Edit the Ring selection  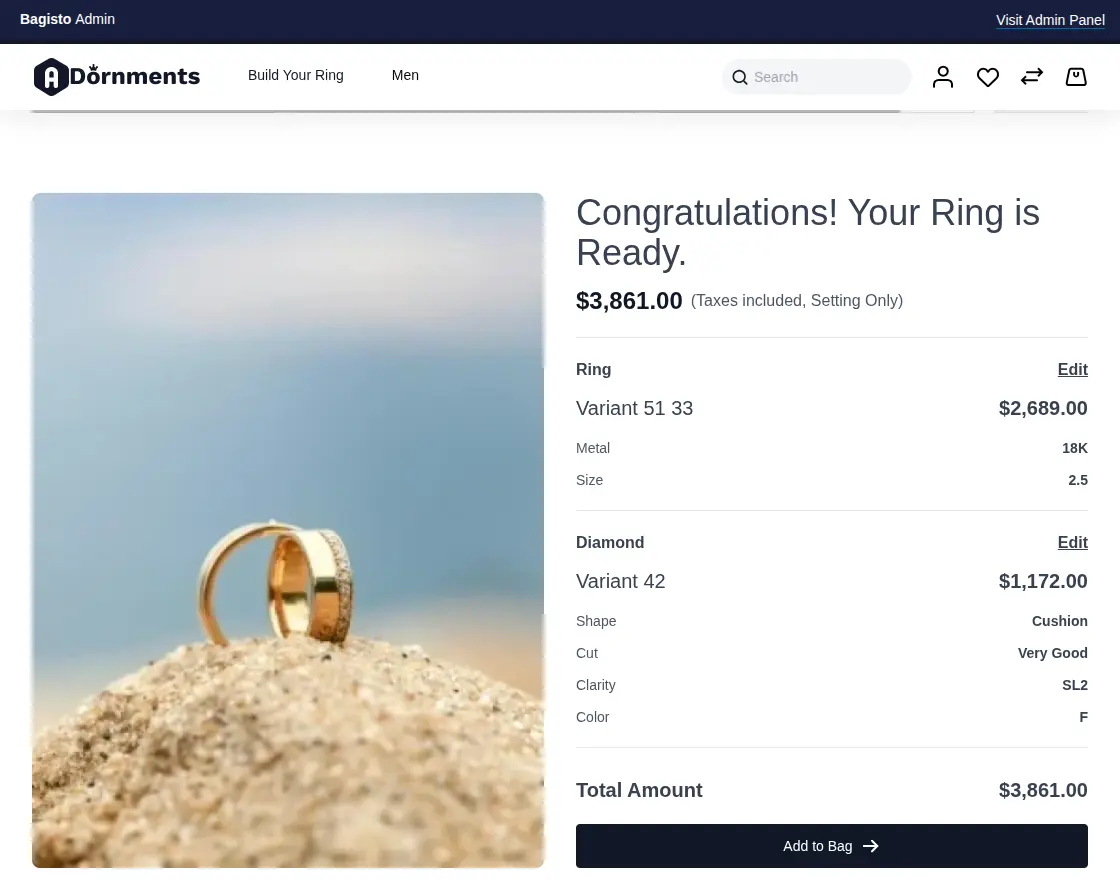click(1072, 370)
